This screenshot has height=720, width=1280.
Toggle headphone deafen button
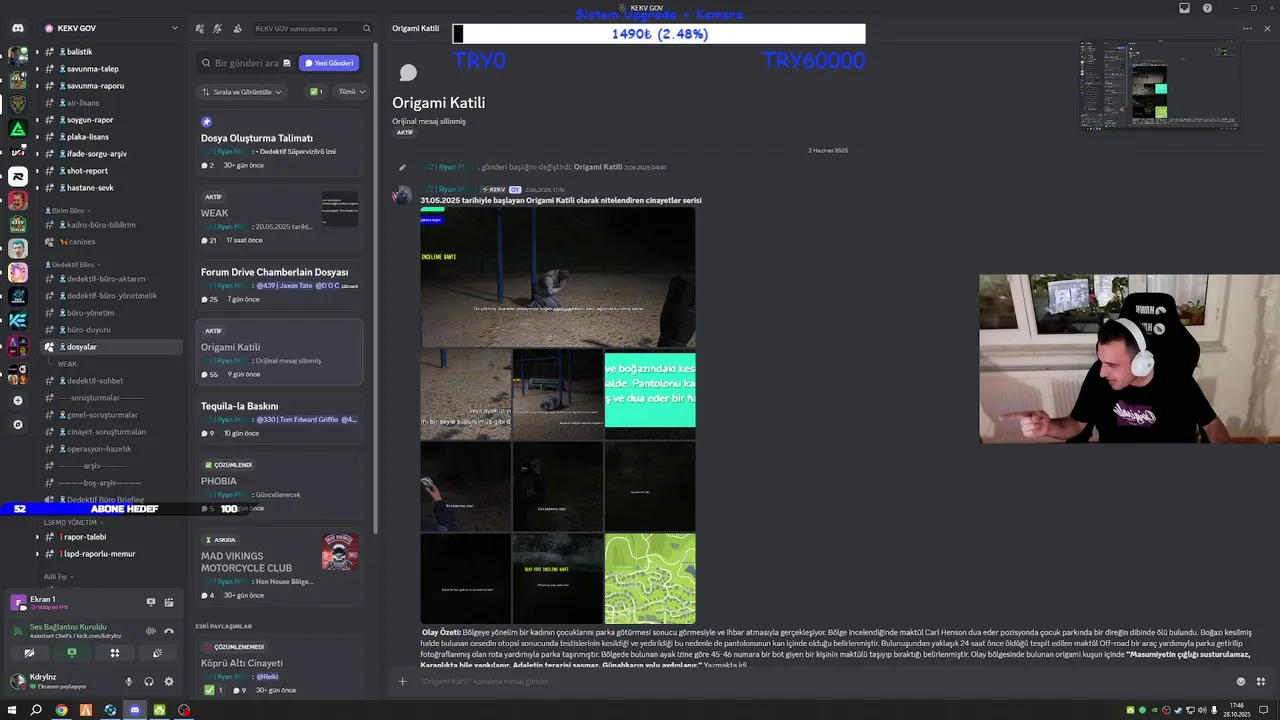(148, 681)
